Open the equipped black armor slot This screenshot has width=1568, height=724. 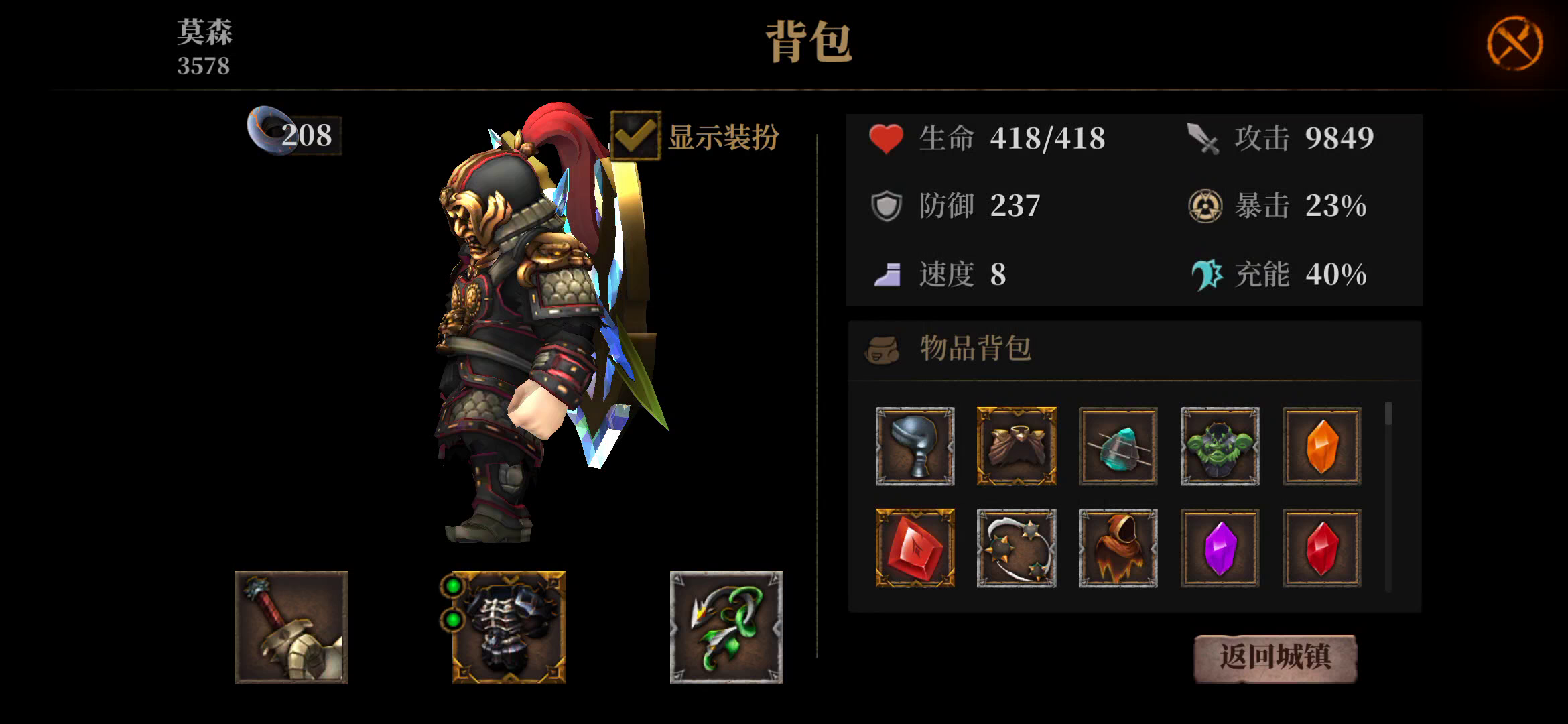coord(509,627)
